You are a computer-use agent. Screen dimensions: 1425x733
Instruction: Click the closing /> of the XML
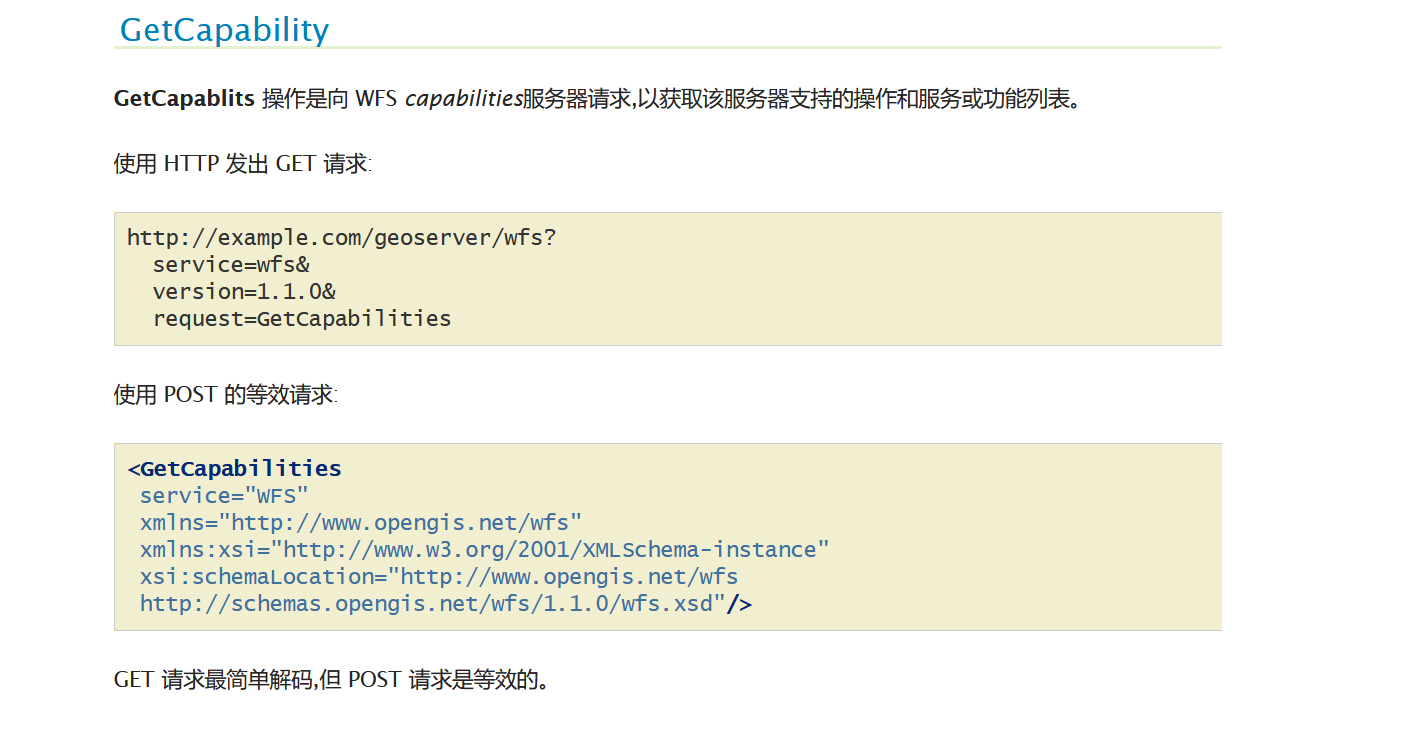[x=739, y=604]
